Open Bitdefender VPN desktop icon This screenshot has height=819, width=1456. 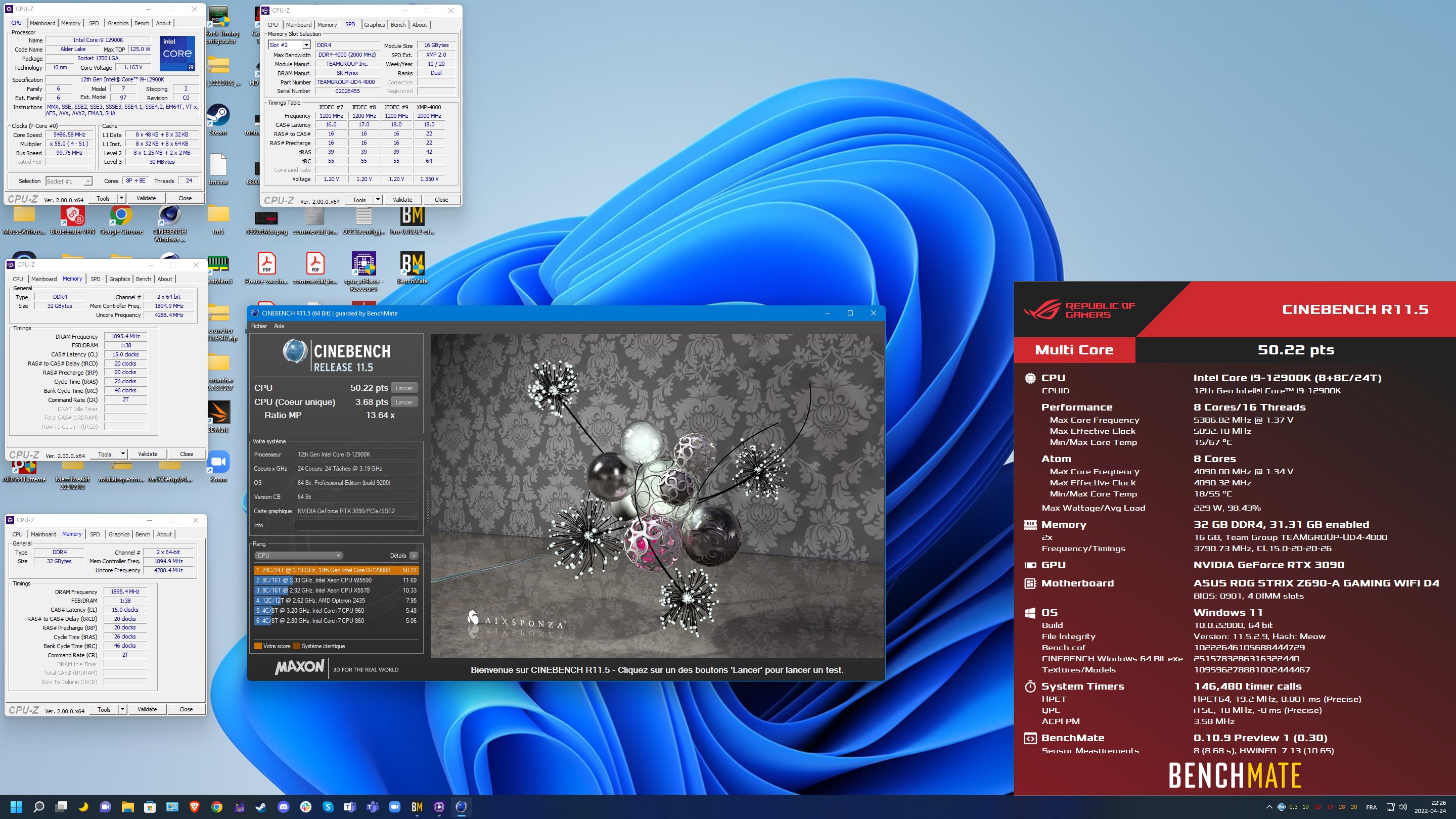(x=72, y=220)
